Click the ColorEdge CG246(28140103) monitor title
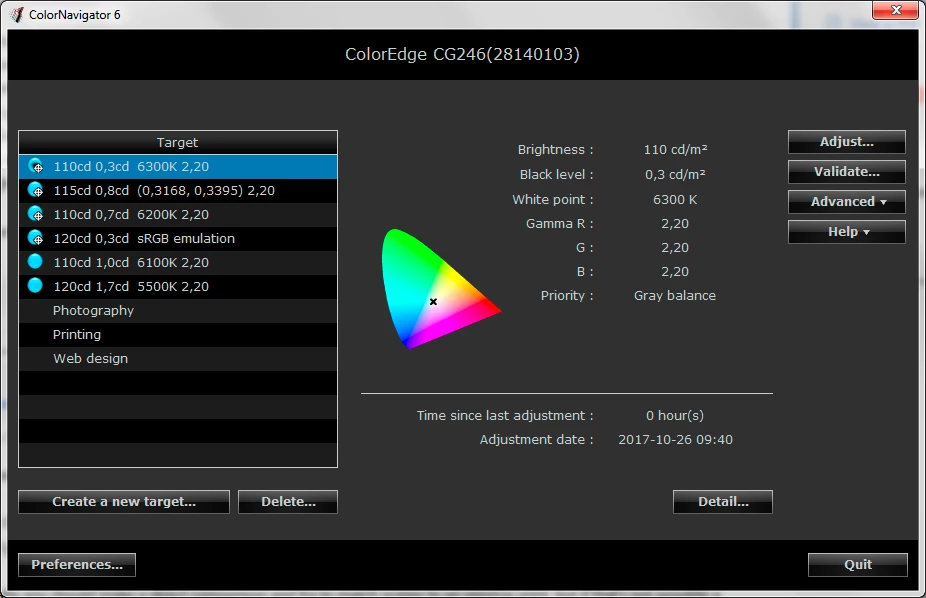The image size is (926, 598). pos(462,54)
